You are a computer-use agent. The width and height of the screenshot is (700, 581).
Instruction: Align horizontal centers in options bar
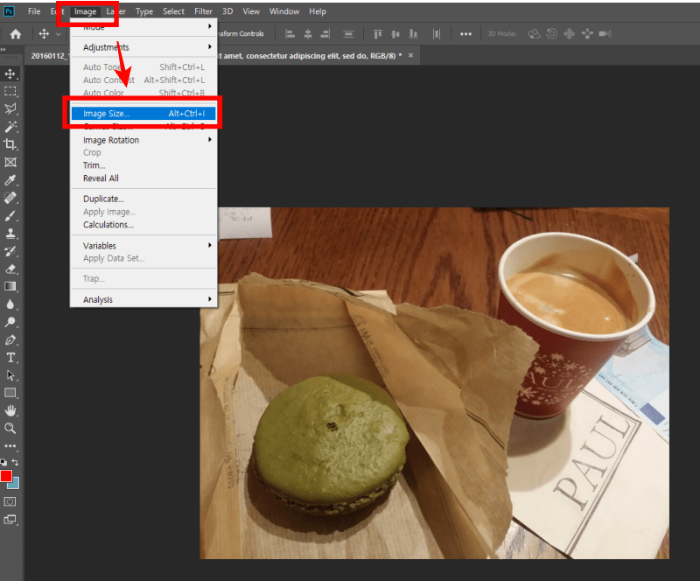(308, 34)
